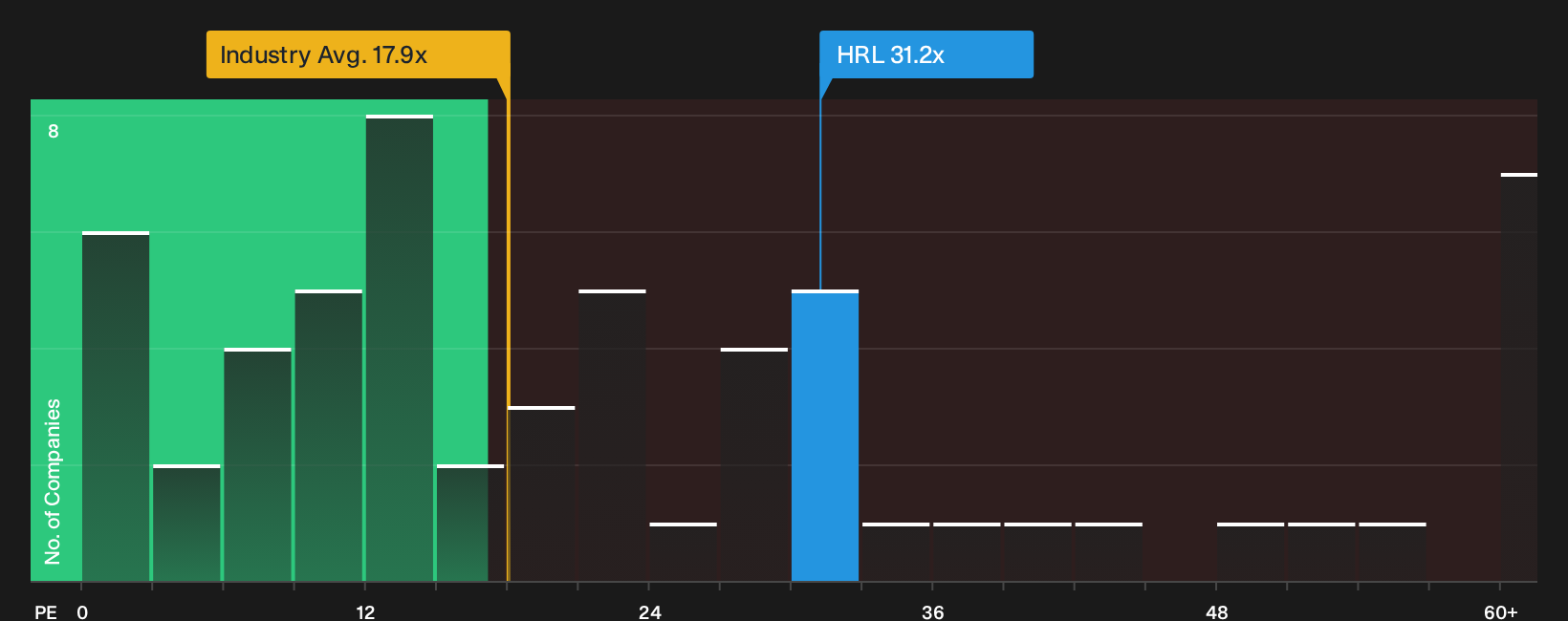Click the dark bar just before PE 24
The height and width of the screenshot is (621, 1568).
(613, 436)
